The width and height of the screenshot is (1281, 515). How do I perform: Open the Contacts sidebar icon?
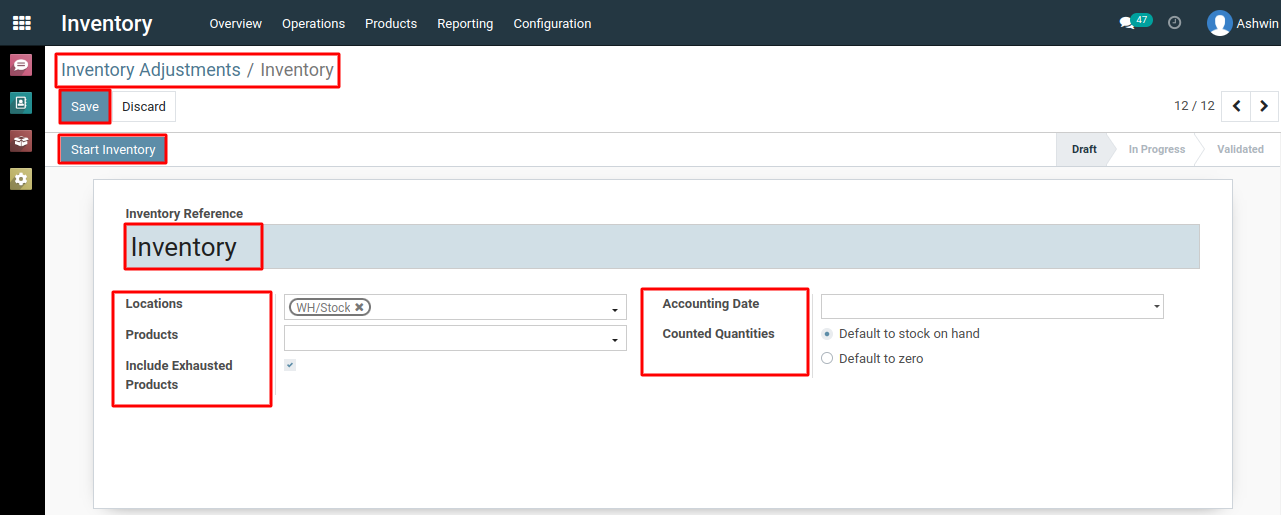21,102
